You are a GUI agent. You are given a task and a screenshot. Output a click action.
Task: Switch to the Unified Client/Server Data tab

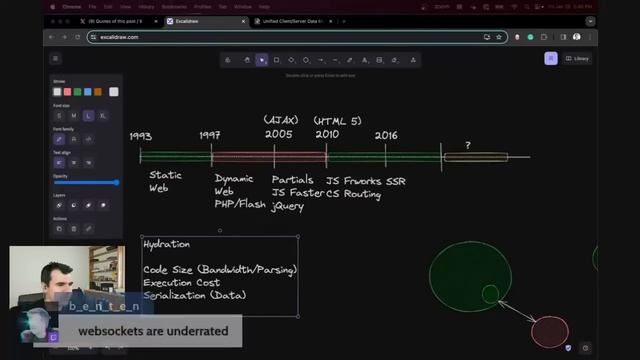(293, 21)
